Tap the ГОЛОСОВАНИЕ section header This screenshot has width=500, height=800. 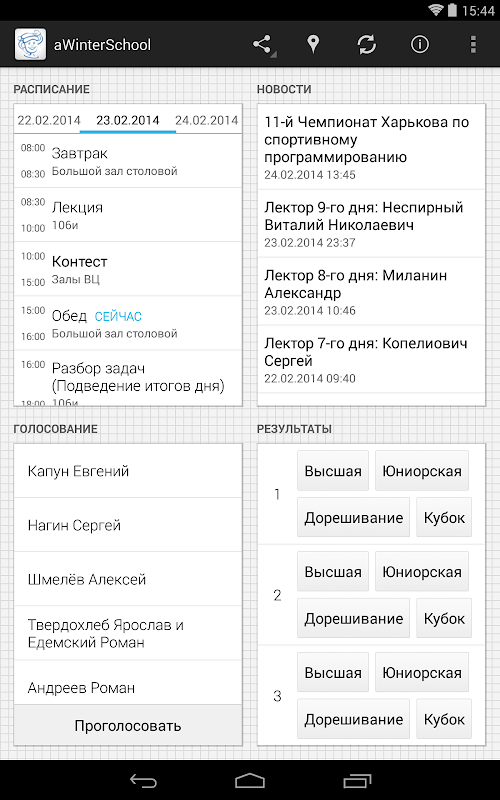tap(55, 429)
